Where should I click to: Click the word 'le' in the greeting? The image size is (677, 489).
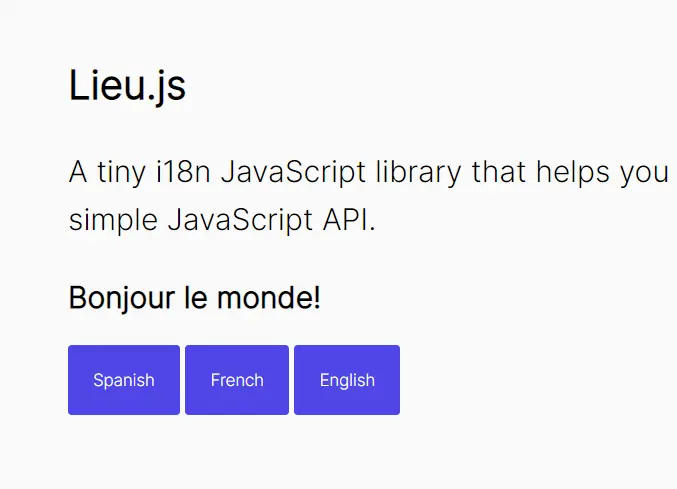(x=196, y=297)
